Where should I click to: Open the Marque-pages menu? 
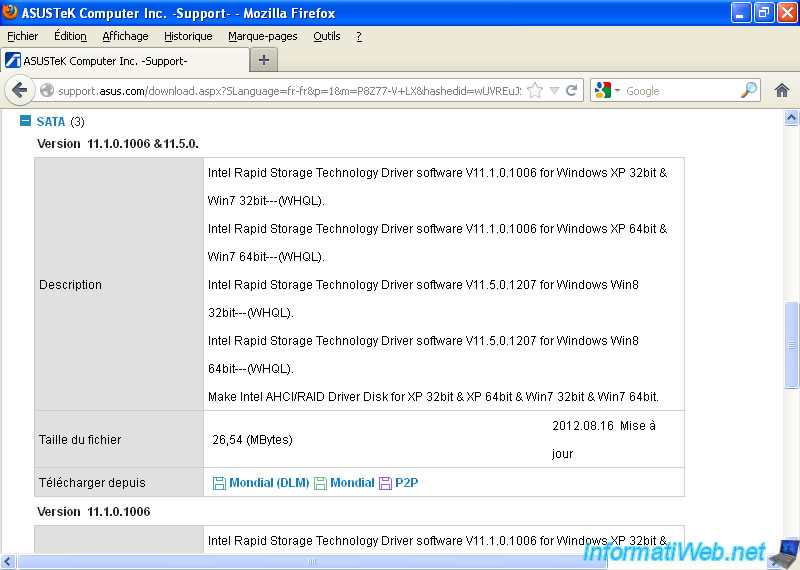tap(263, 36)
